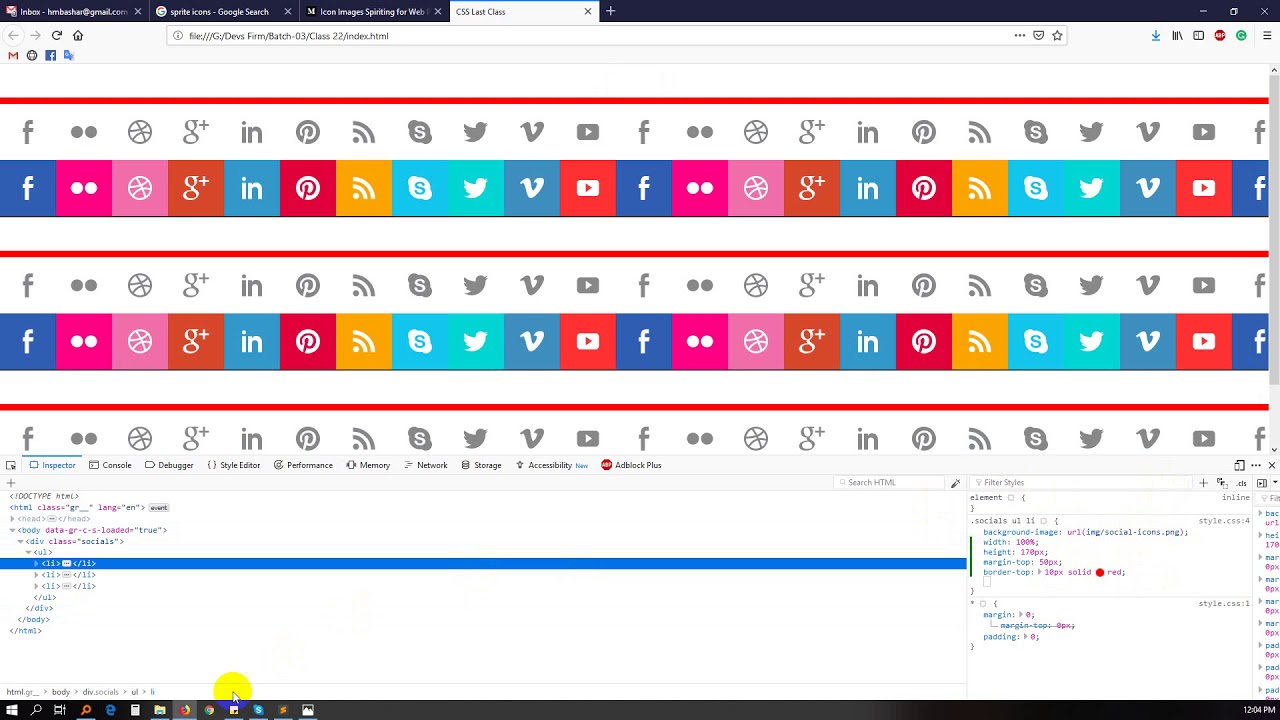Toggle Responsive Design Mode in DevTools
1280x720 pixels.
[1239, 465]
